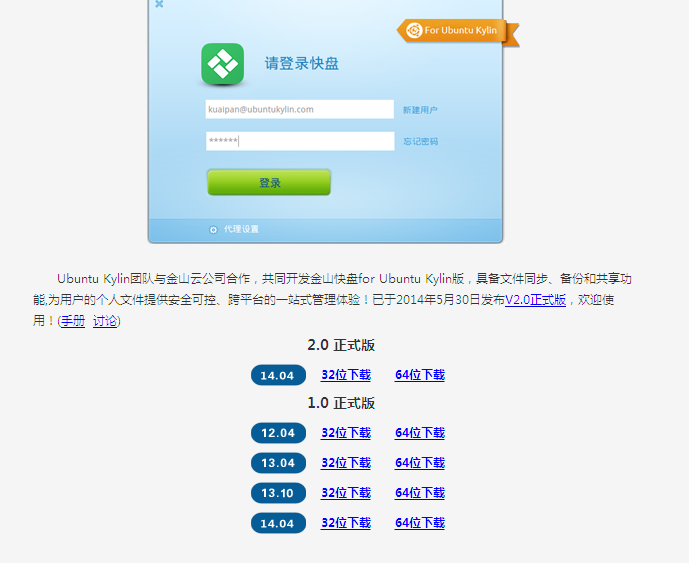Click the For Ubuntu Kylin ribbon badge
The width and height of the screenshot is (689, 563).
(458, 31)
